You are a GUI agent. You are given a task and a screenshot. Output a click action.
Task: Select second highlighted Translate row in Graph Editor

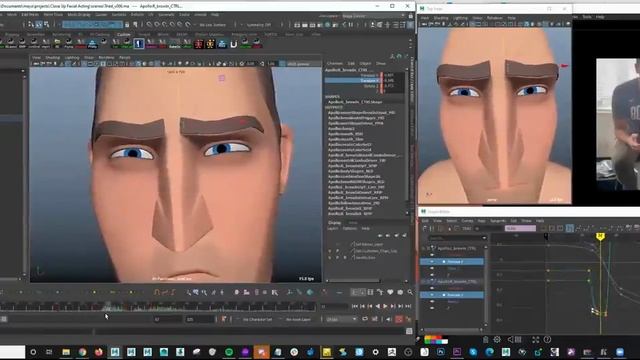tap(452, 295)
